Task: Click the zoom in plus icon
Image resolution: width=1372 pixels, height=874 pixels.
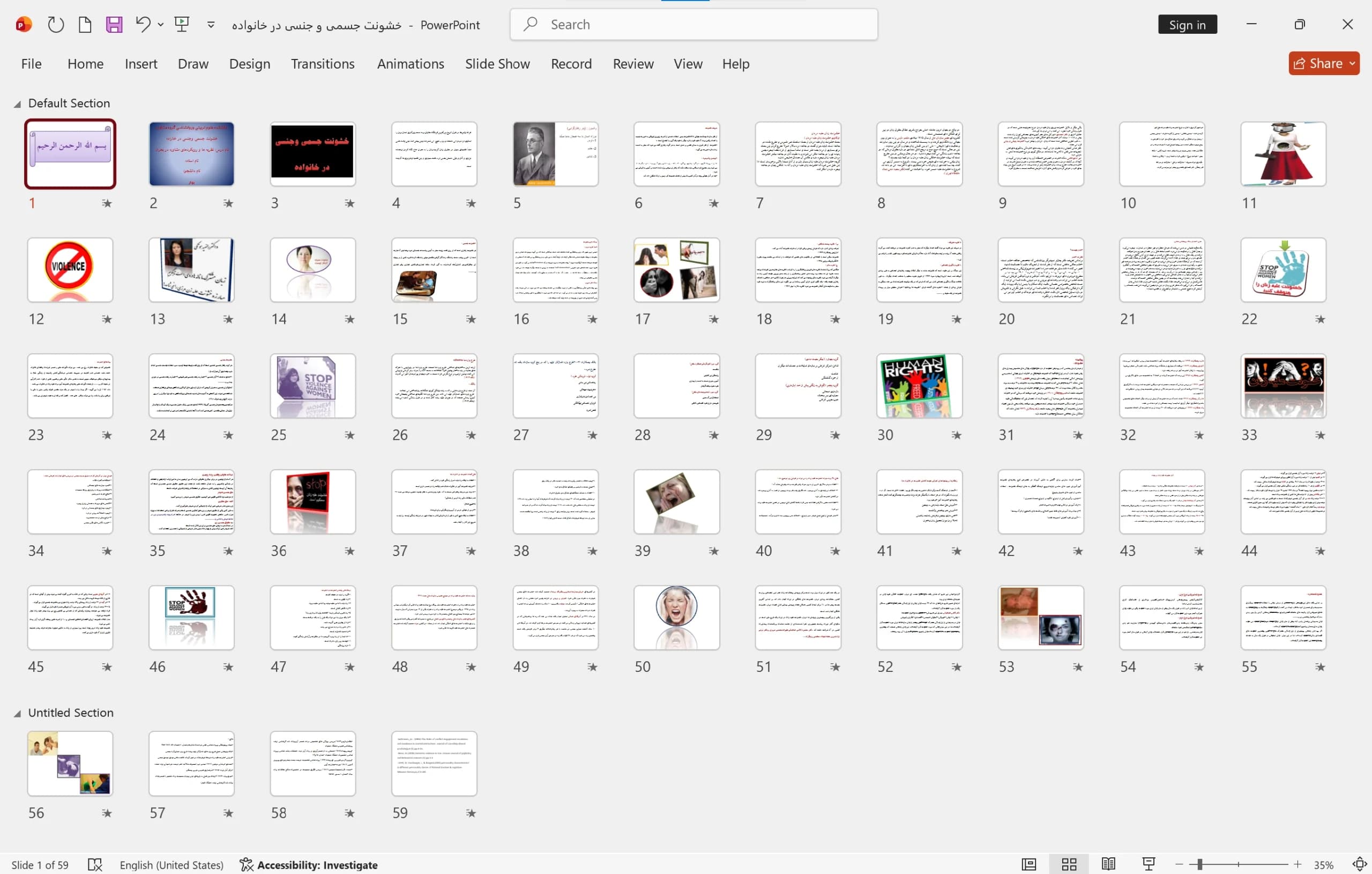Action: (1298, 864)
